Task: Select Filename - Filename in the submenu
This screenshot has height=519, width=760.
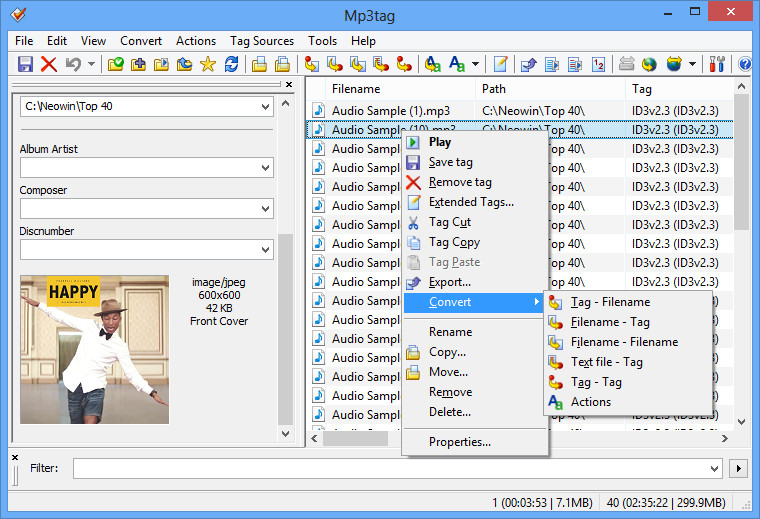Action: (x=628, y=342)
